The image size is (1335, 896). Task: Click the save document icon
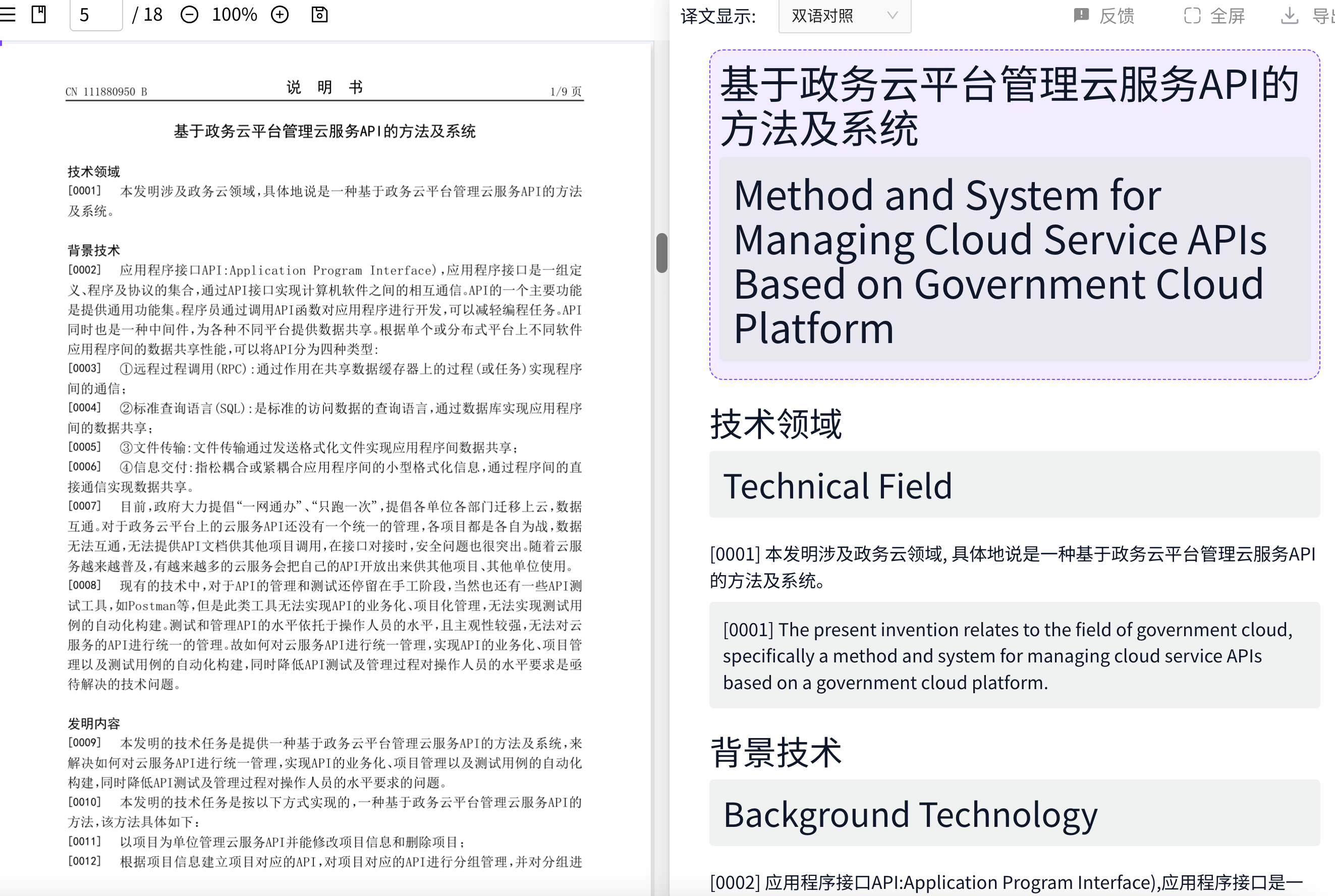click(320, 14)
